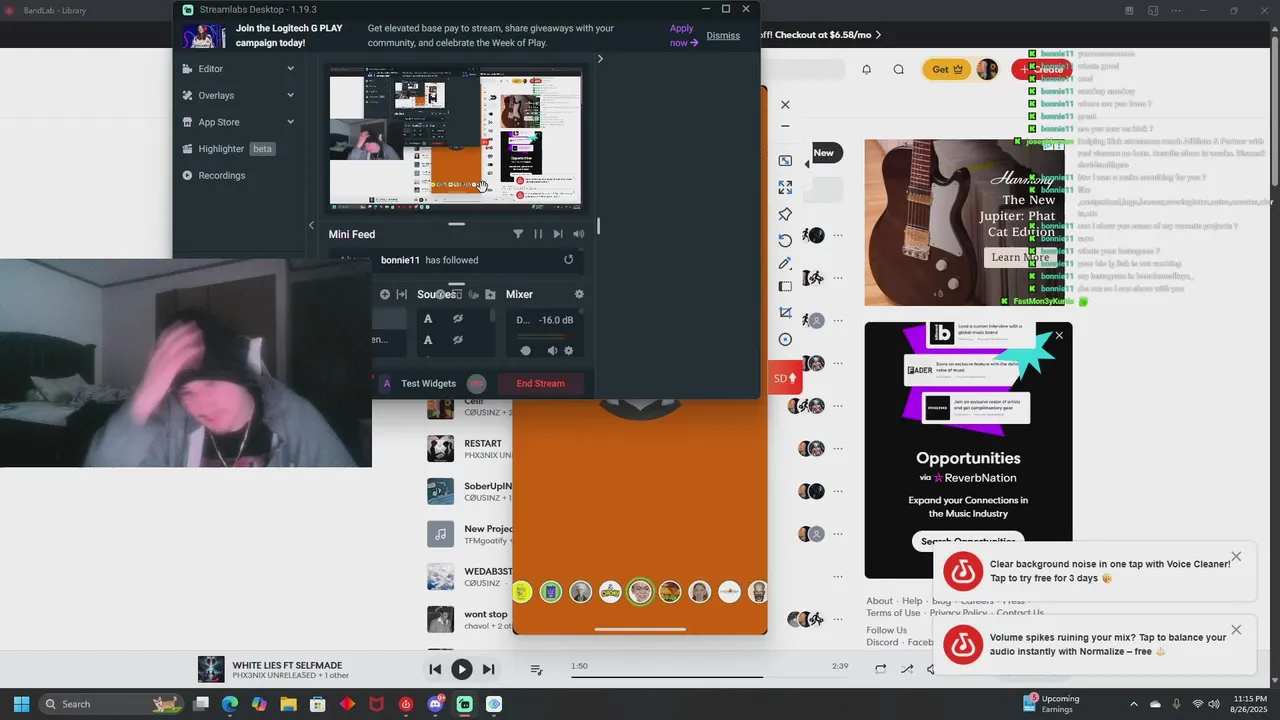The image size is (1280, 720).
Task: Toggle the REC recording button
Action: pyautogui.click(x=477, y=383)
